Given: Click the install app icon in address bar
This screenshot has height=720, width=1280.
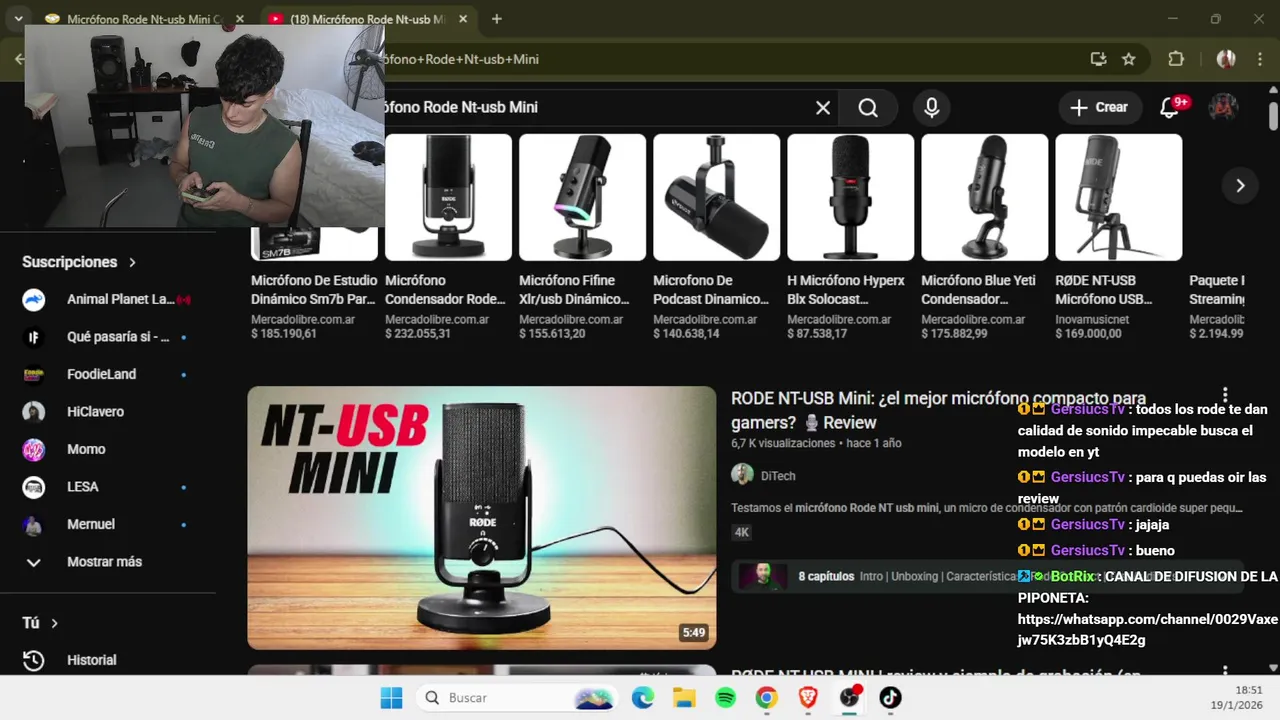Looking at the screenshot, I should [1098, 59].
